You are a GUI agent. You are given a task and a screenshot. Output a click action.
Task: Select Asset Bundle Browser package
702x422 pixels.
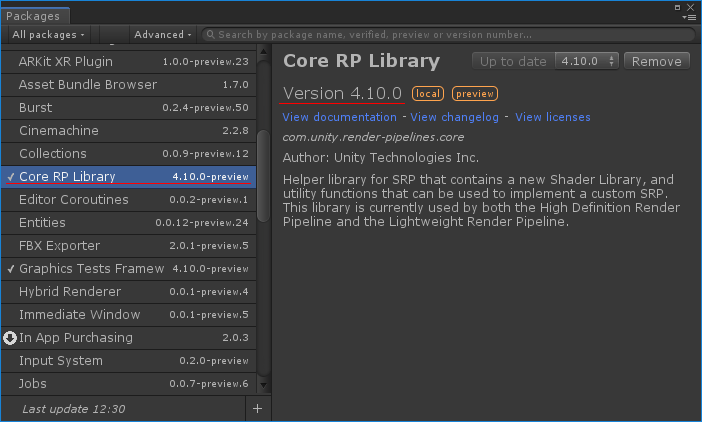coord(129,85)
